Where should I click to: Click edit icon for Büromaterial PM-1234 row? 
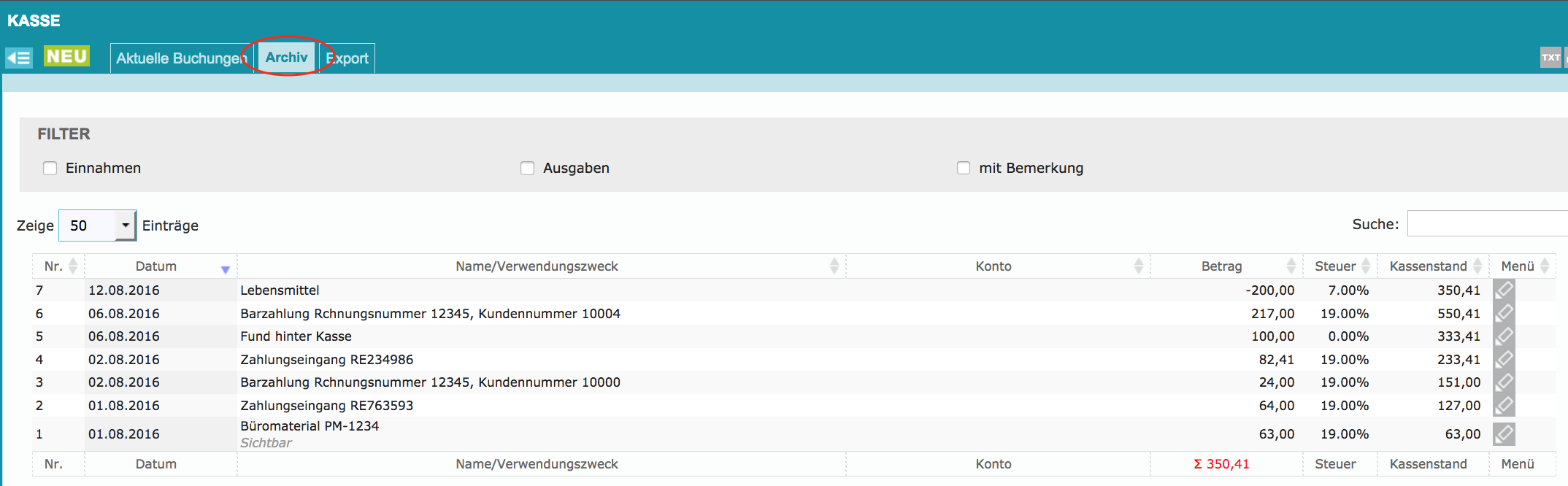(1504, 434)
